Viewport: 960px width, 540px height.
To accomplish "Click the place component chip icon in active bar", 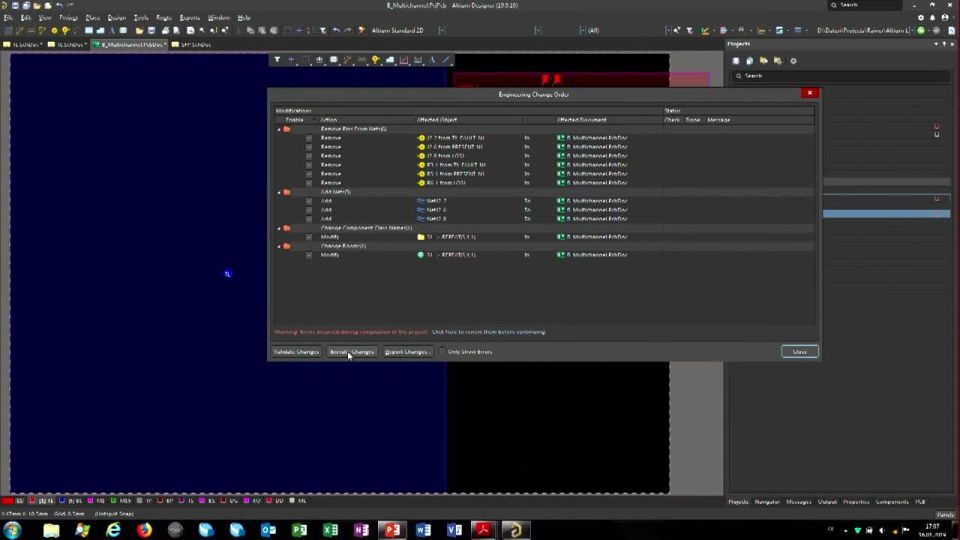I will [x=334, y=60].
